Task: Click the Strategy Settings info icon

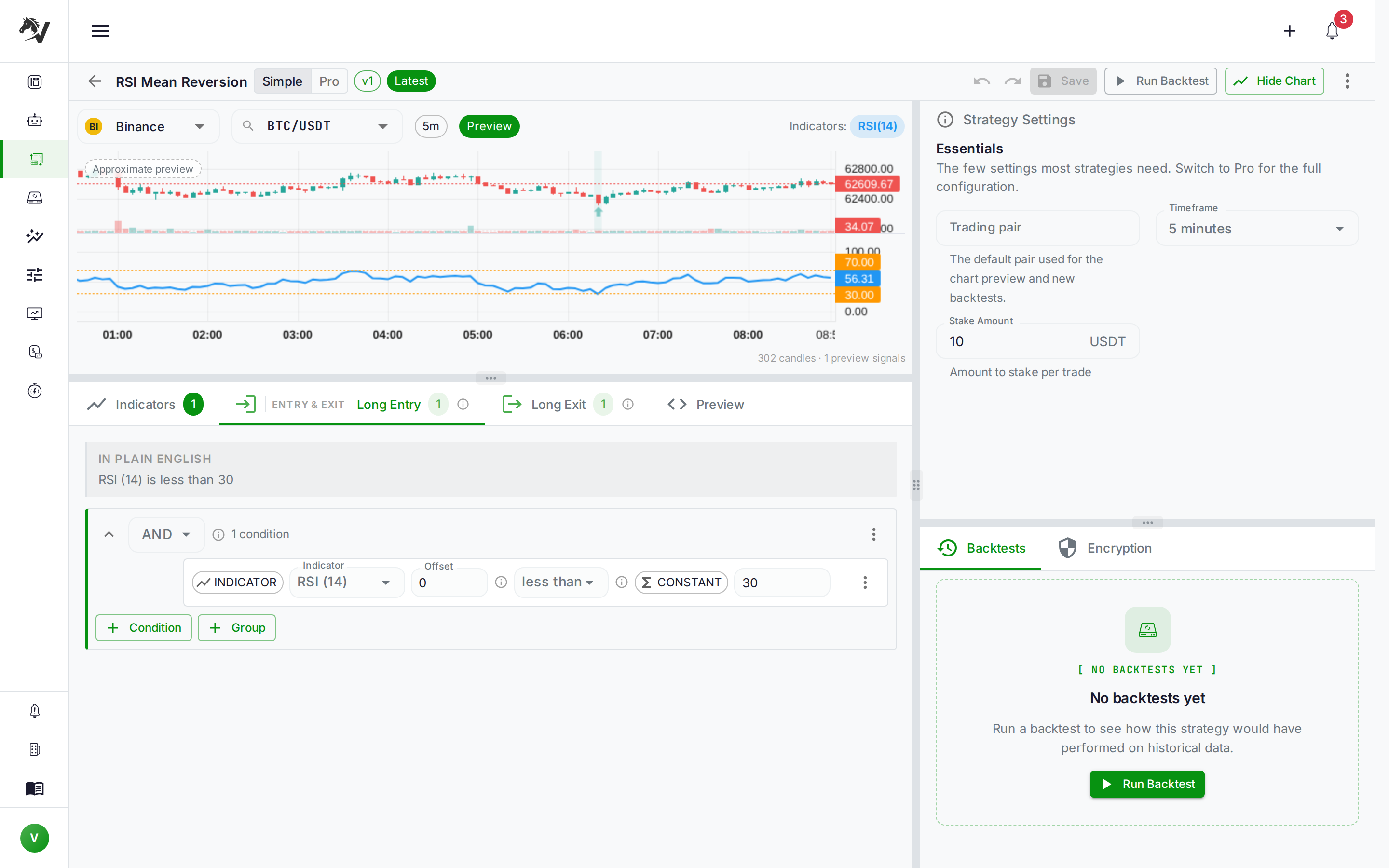Action: click(945, 120)
